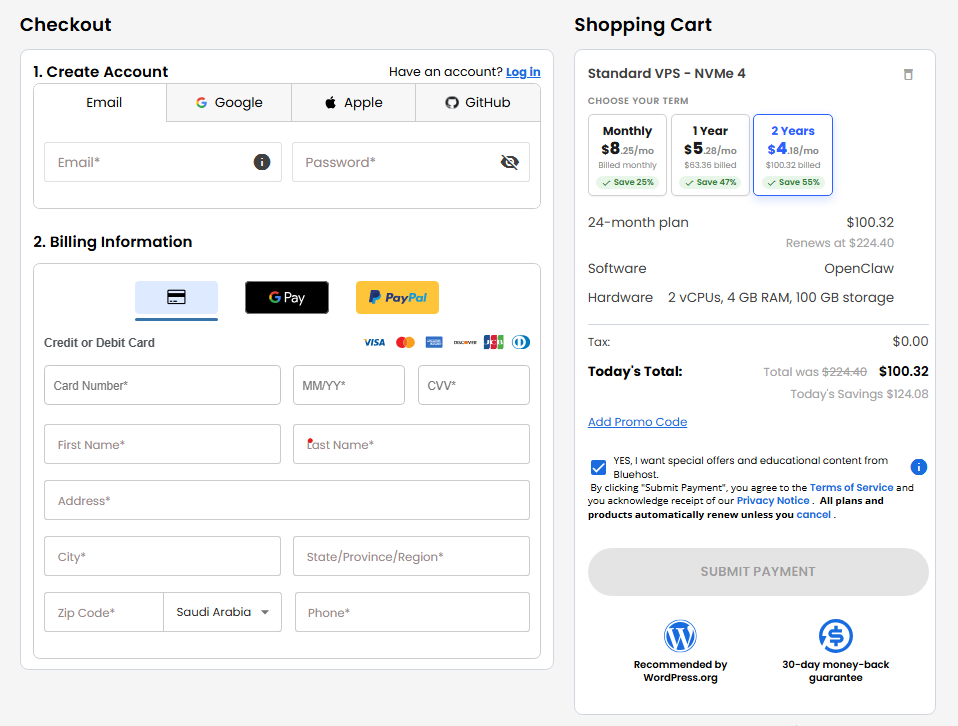The height and width of the screenshot is (726, 958).
Task: Click the Diners Club logo
Action: click(521, 342)
